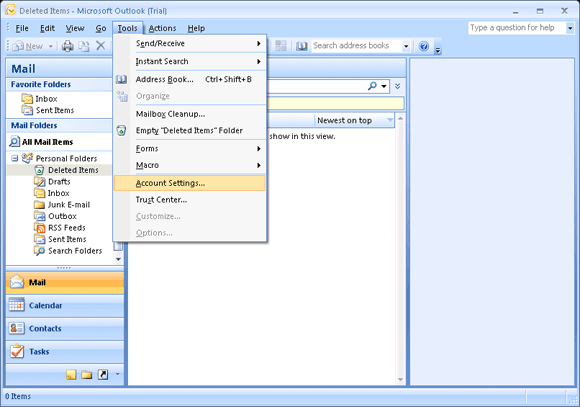Expand the Forms submenu
This screenshot has height=407, width=580.
tap(190, 148)
